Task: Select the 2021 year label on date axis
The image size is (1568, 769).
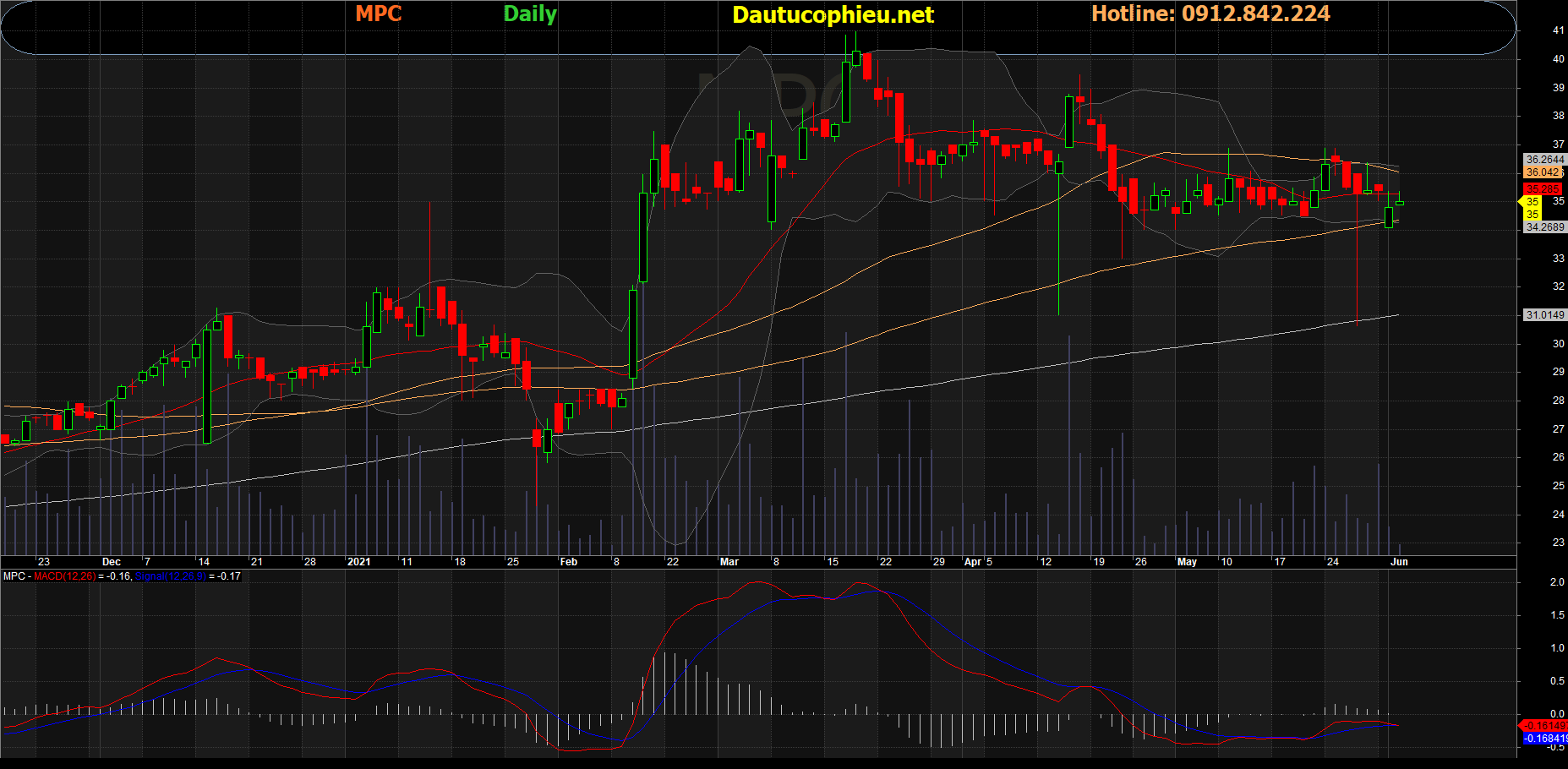Action: tap(359, 562)
